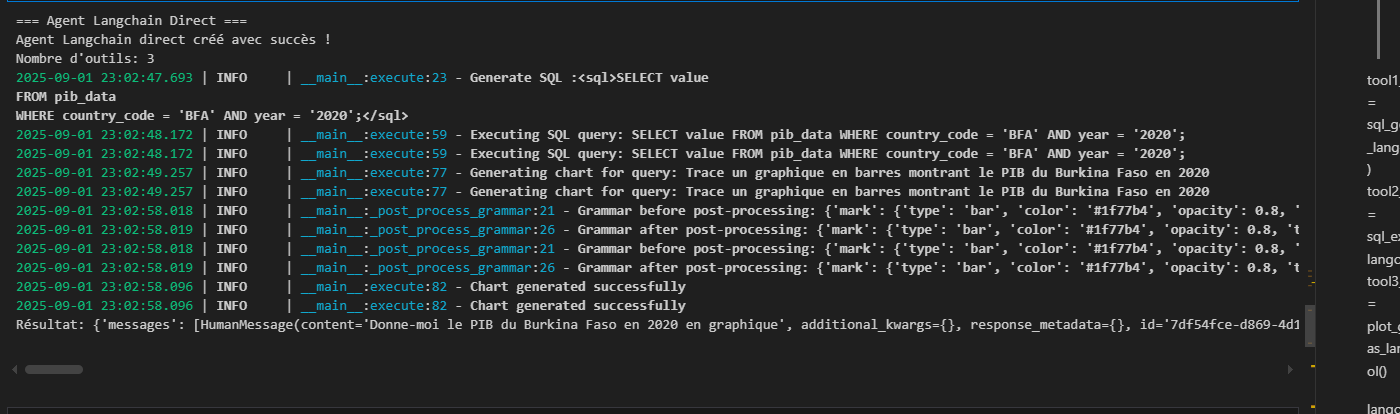
Task: Click the output's vertical scrollbar thumb
Action: click(1309, 324)
